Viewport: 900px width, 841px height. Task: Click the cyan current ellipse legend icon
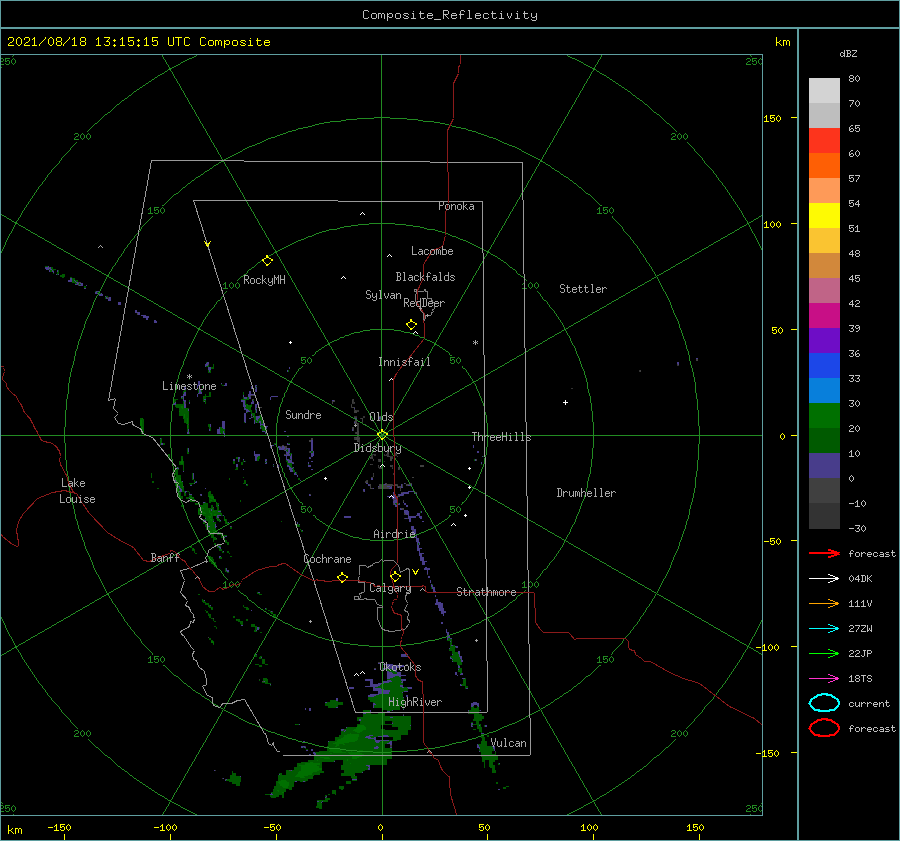[824, 703]
